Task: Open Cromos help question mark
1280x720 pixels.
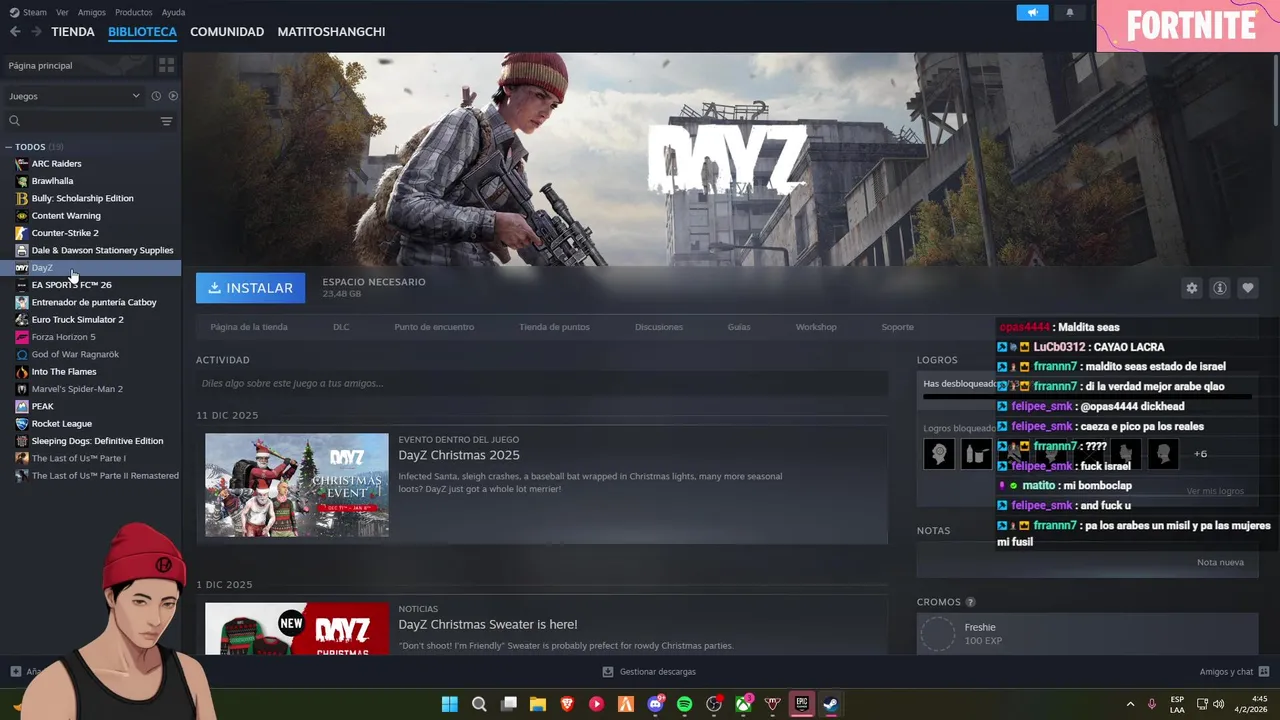Action: pos(970,602)
